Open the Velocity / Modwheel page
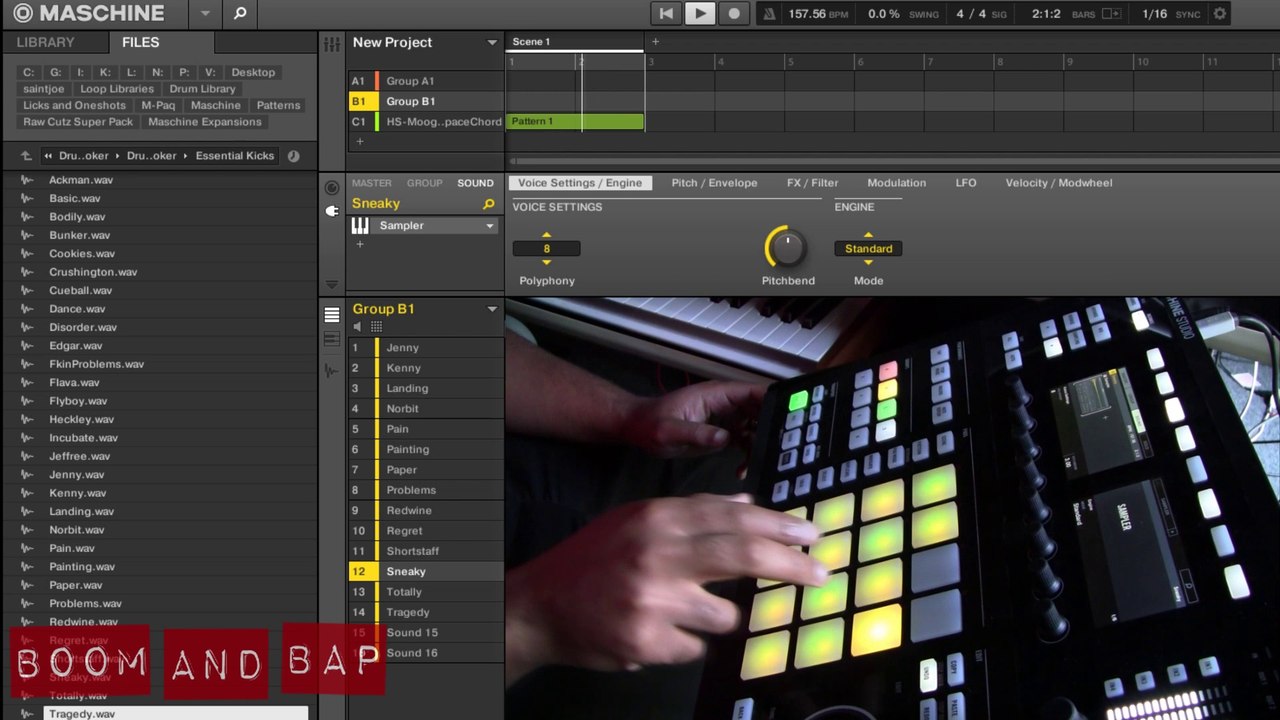The image size is (1280, 720). click(1058, 183)
